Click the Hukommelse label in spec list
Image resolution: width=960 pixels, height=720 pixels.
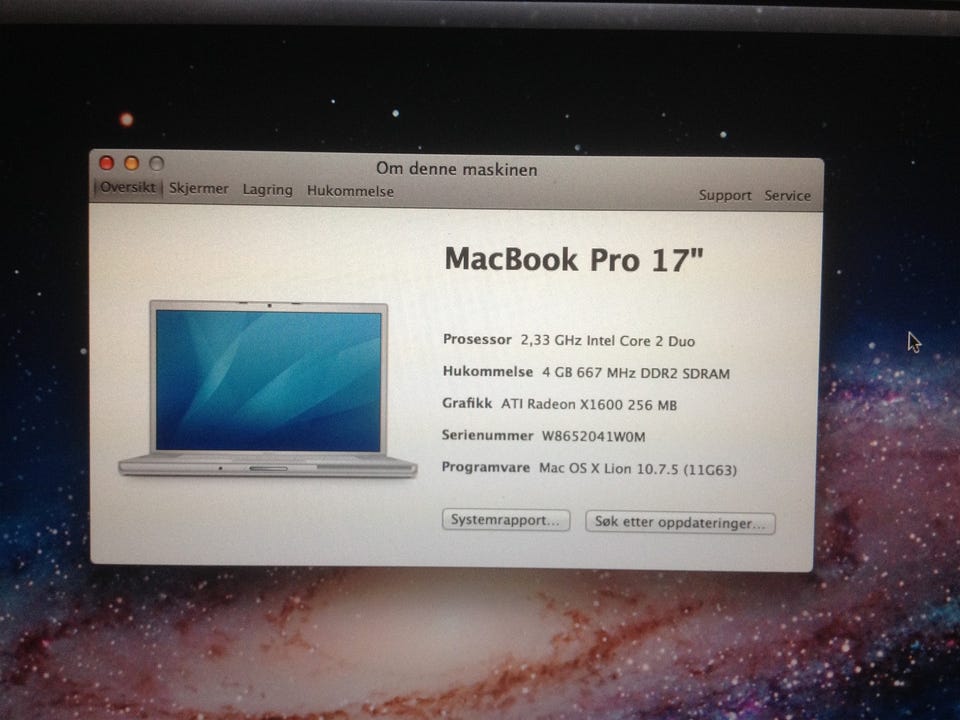point(487,372)
